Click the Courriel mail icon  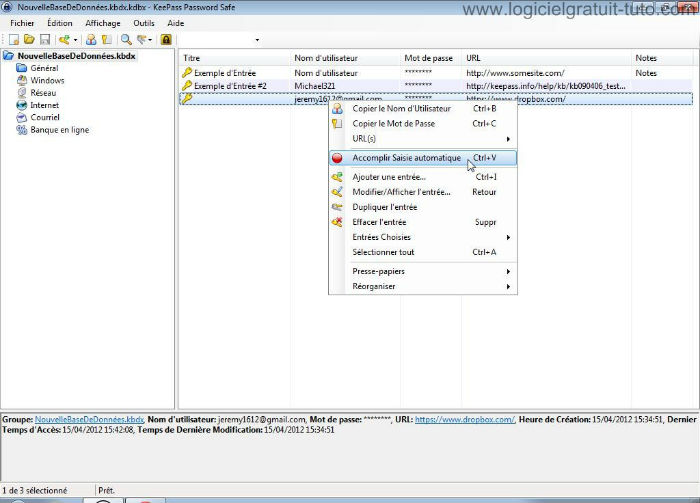pyautogui.click(x=21, y=117)
